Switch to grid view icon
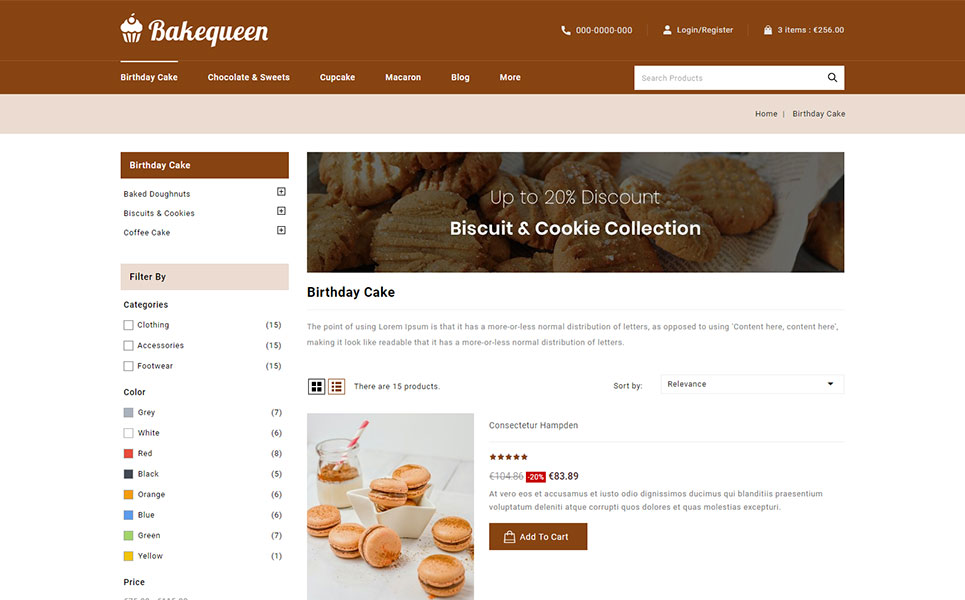Viewport: 965px width, 600px height. click(x=316, y=386)
